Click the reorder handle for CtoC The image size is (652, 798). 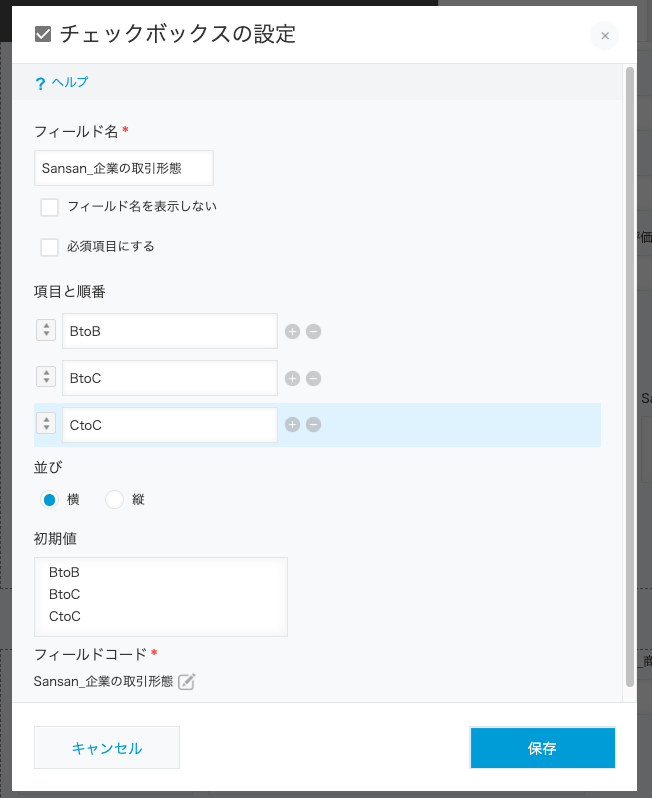[46, 423]
